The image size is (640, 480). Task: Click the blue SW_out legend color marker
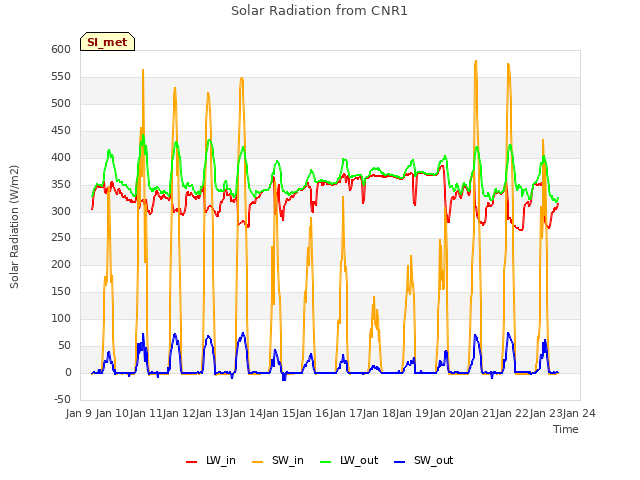(400, 462)
